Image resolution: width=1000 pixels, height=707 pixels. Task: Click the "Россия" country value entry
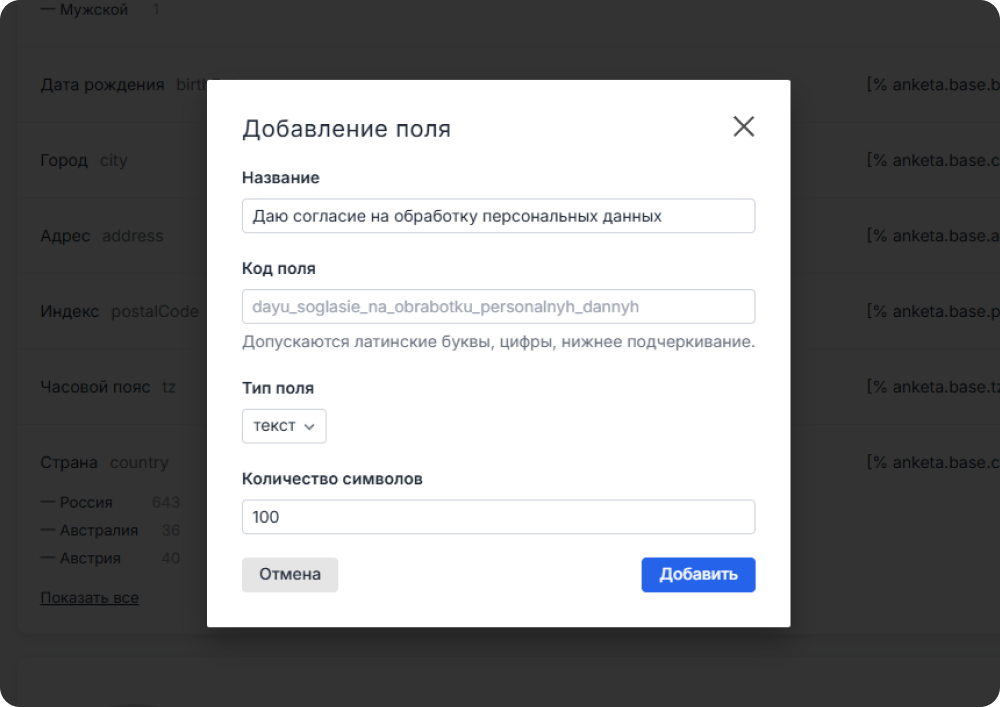(x=86, y=502)
